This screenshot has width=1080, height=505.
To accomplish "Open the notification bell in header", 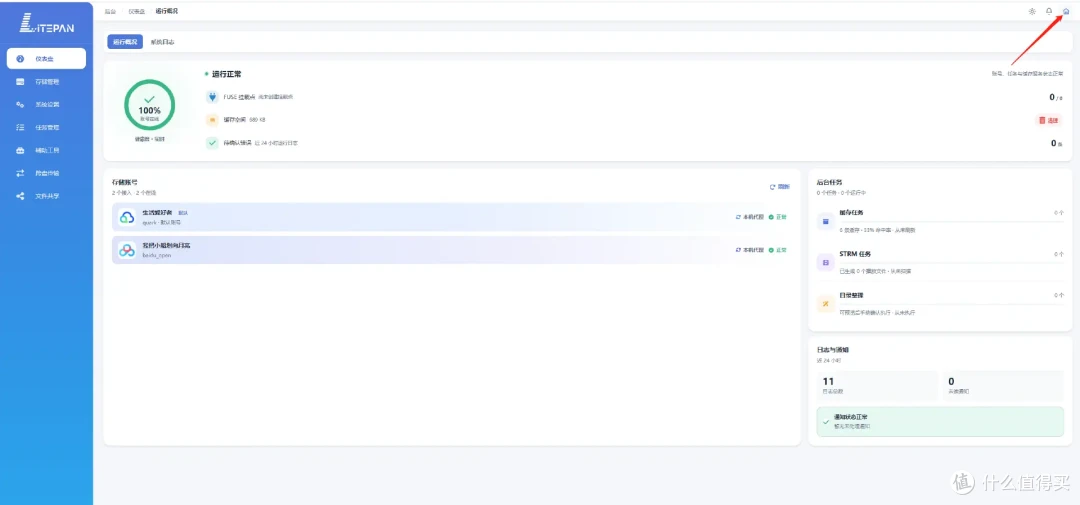I will pyautogui.click(x=1049, y=11).
